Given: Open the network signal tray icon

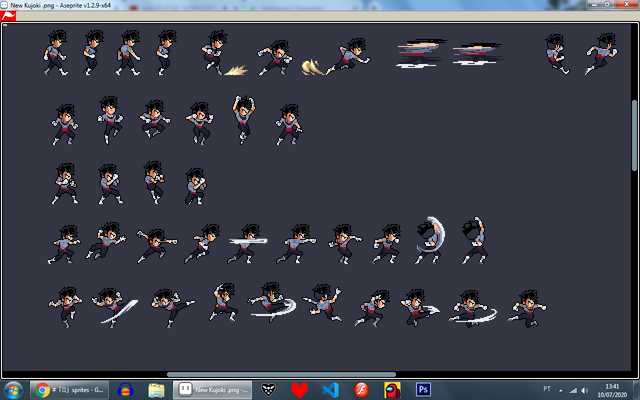Looking at the screenshot, I should pyautogui.click(x=573, y=391).
